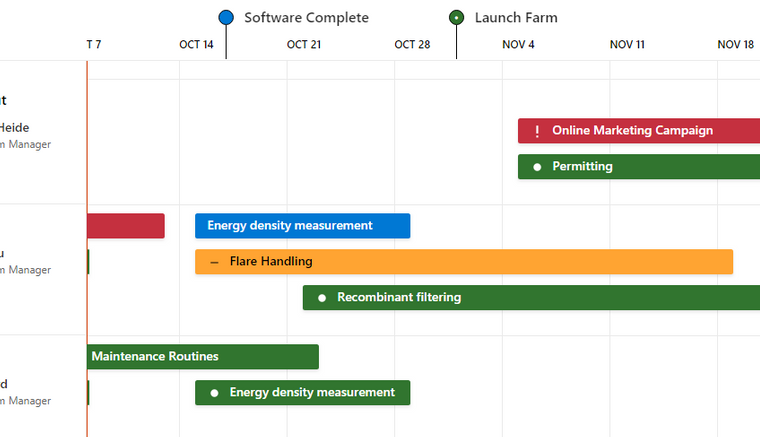Select the NOV 4 date header
Image resolution: width=760 pixels, height=437 pixels.
(x=518, y=45)
